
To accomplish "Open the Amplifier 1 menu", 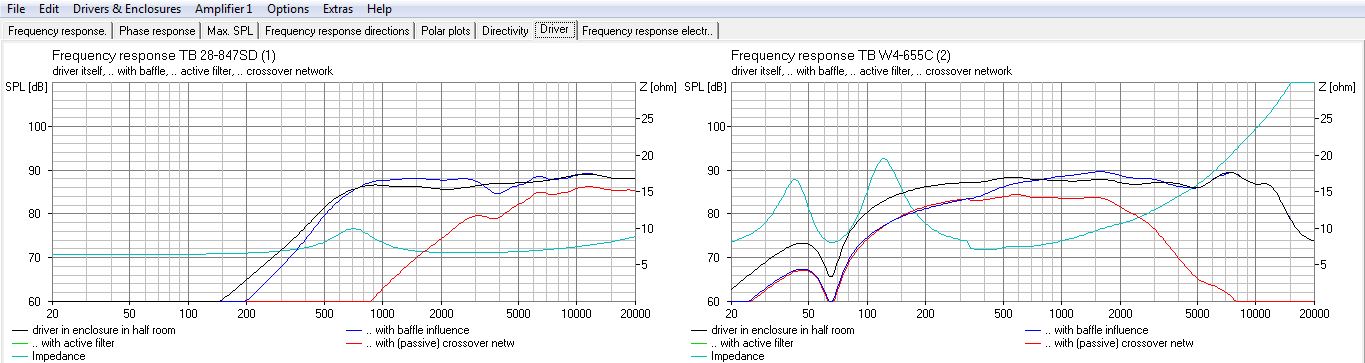I will 223,9.
